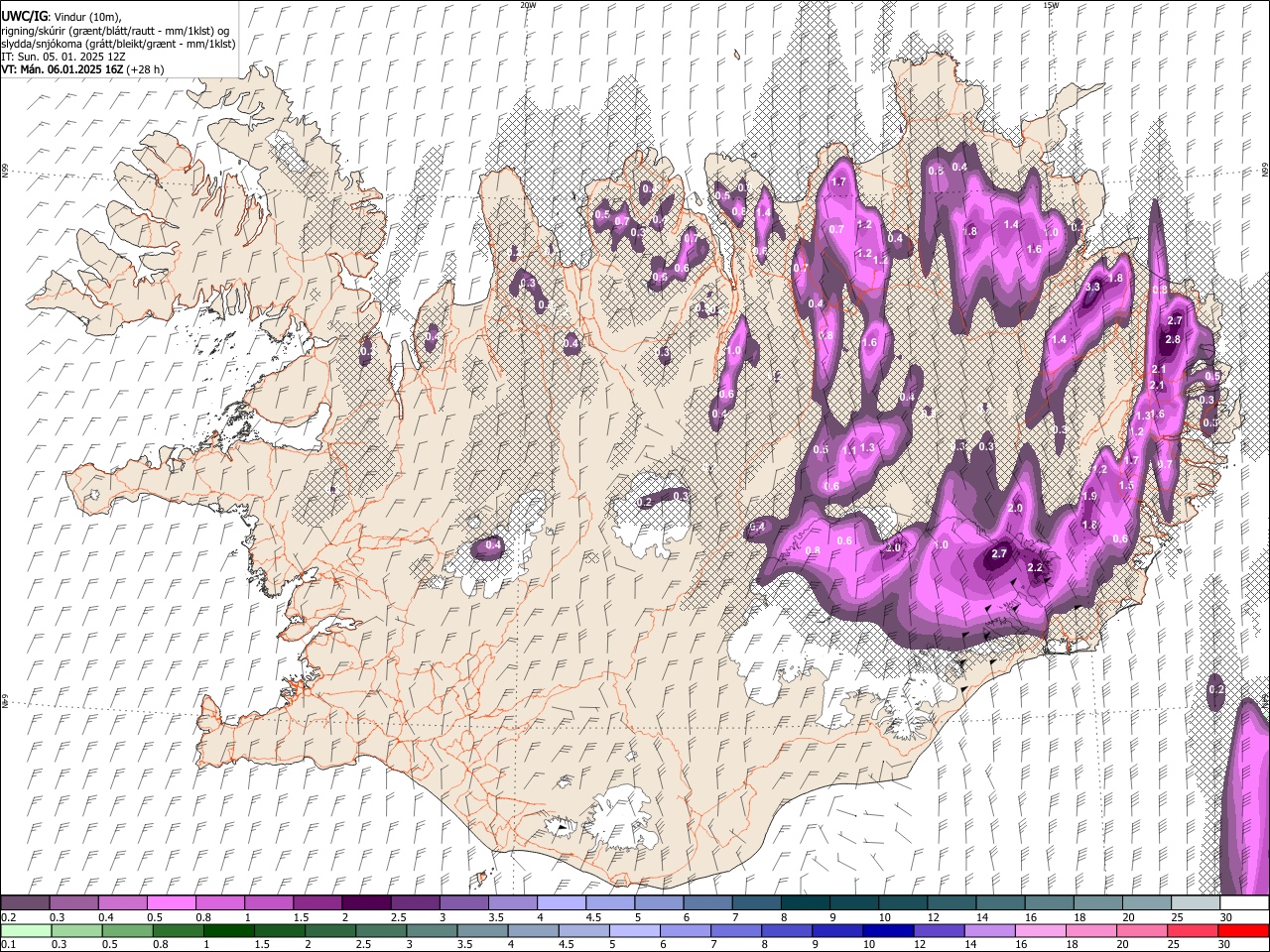This screenshot has height=952, width=1270.
Task: Pick the light blue swatch labeled 6 in the rain legend
Action: pyautogui.click(x=686, y=930)
